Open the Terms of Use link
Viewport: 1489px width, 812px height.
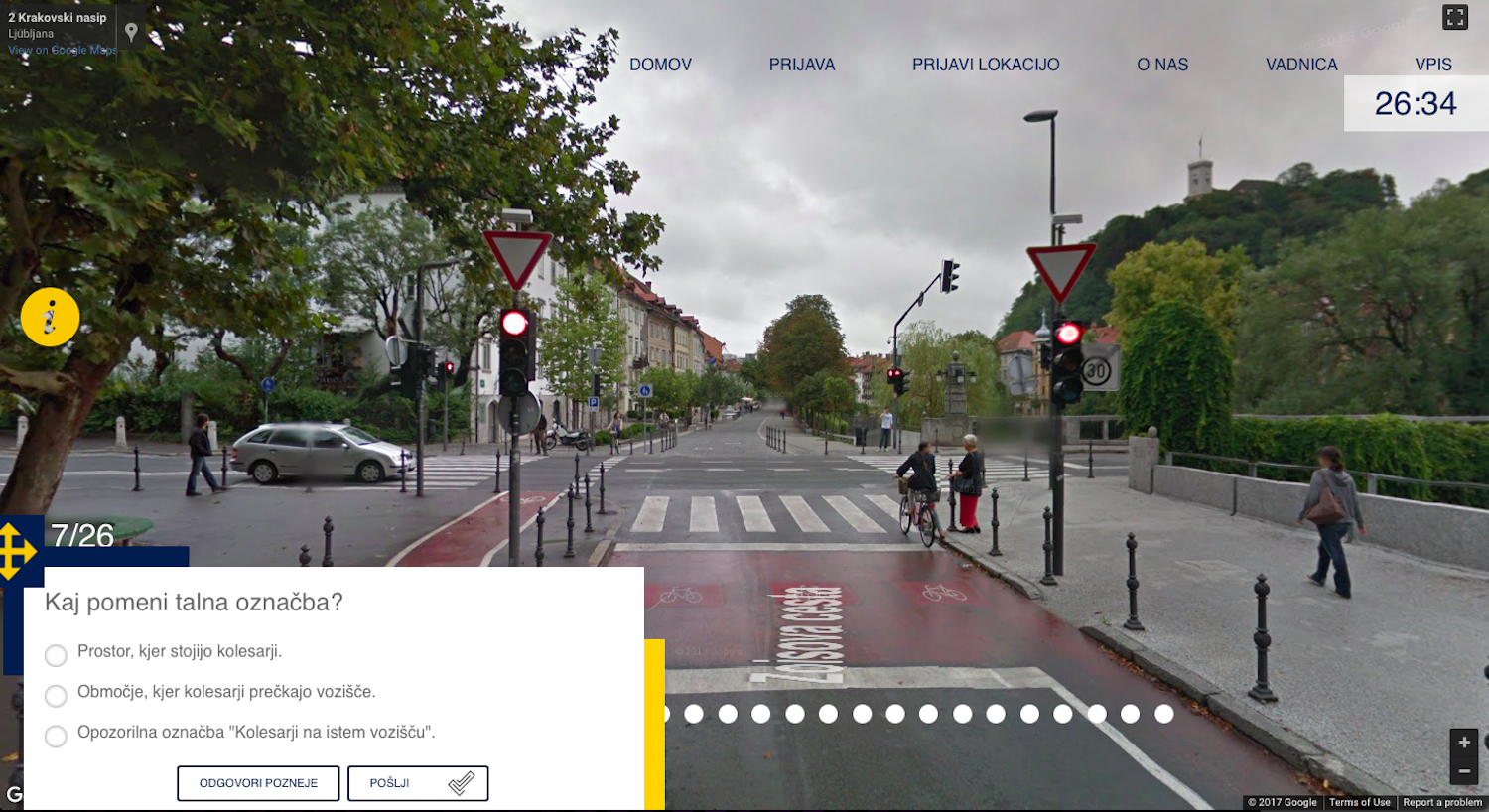click(x=1359, y=802)
